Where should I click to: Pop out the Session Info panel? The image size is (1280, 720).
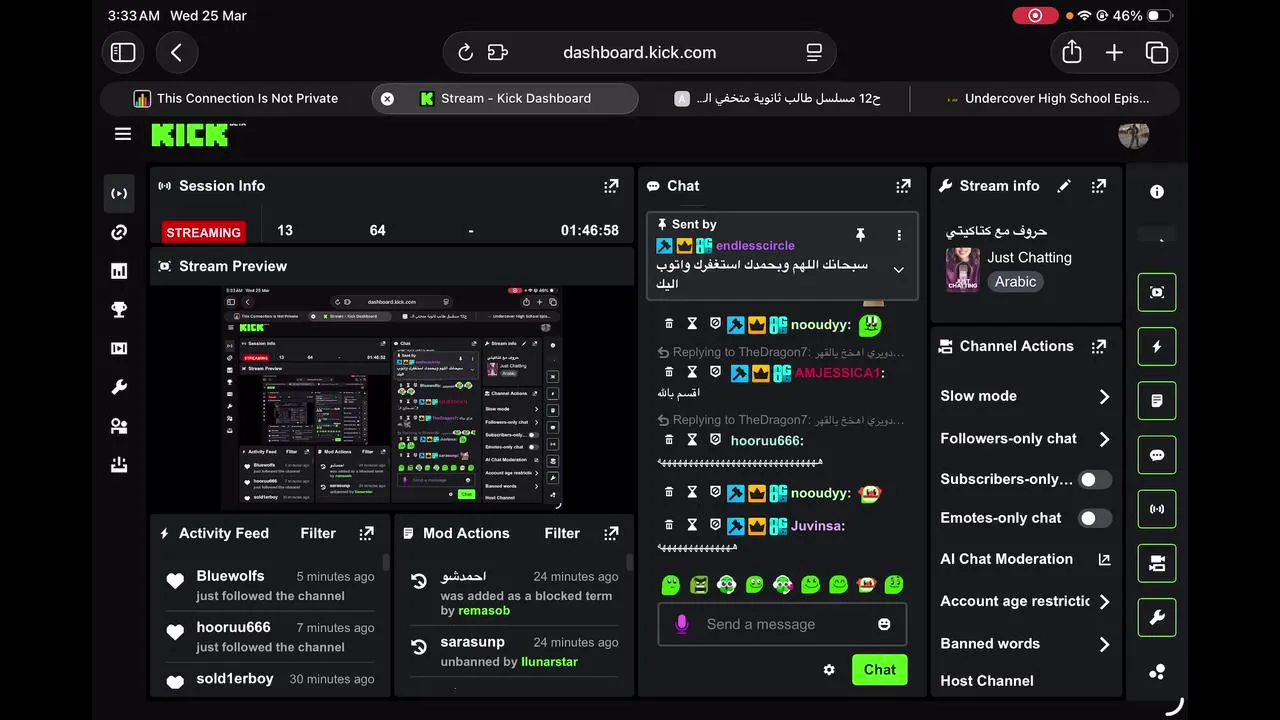pos(611,186)
